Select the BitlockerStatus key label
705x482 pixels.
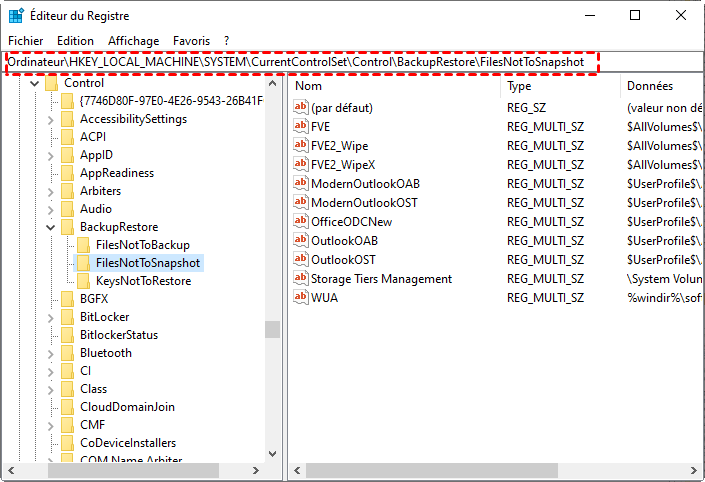click(119, 335)
